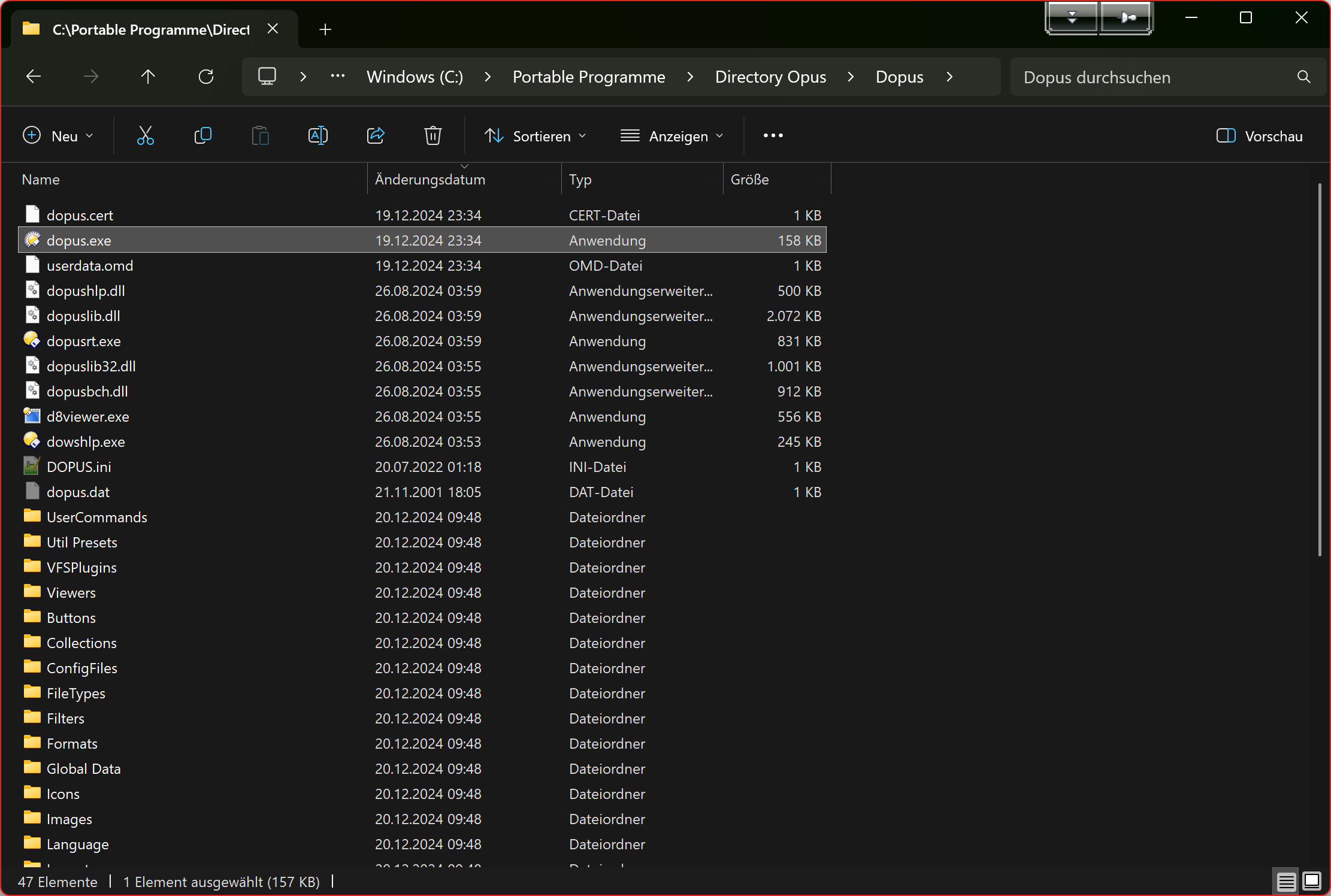Select the Global Data folder

point(422,768)
